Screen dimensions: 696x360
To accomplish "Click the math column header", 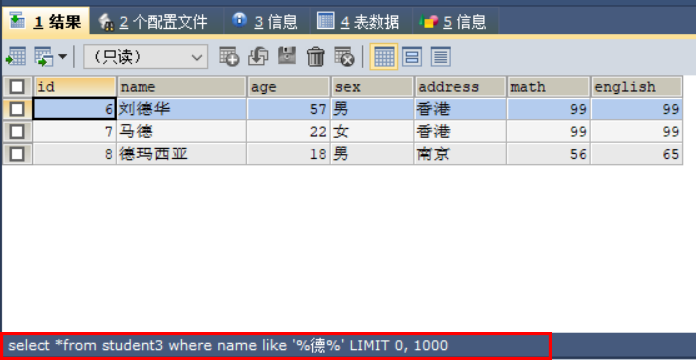I will point(549,87).
